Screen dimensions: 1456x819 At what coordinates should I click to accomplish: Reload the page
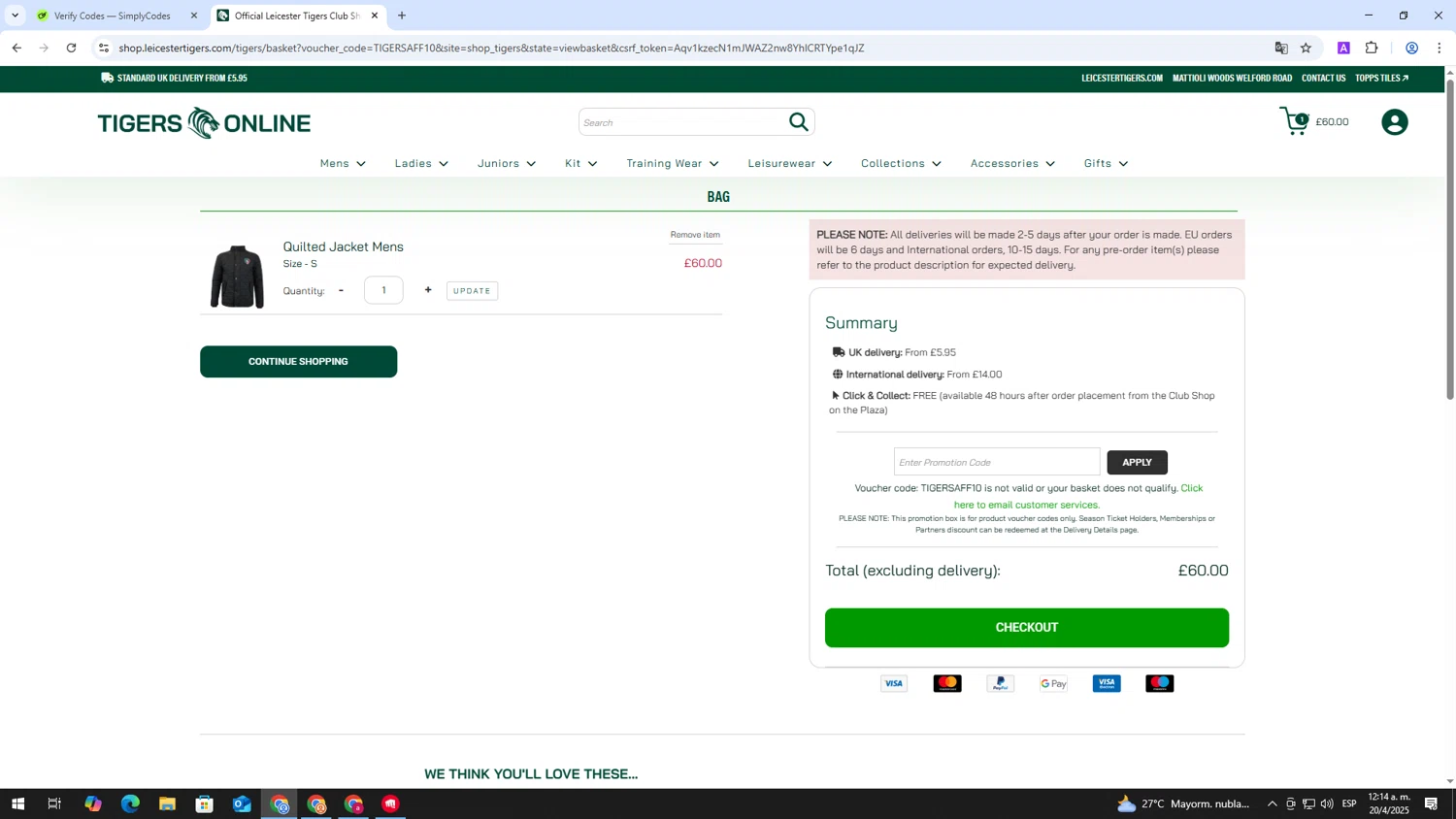tap(71, 48)
